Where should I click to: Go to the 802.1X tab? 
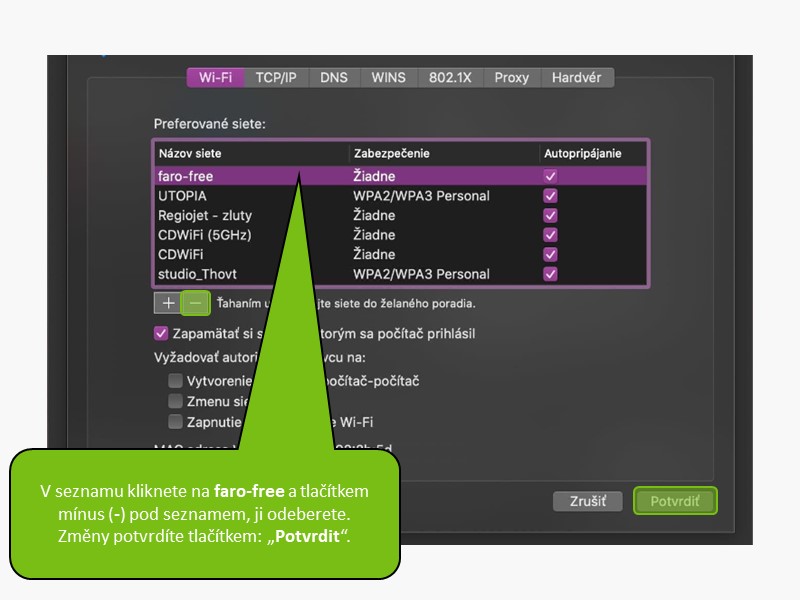pos(450,78)
